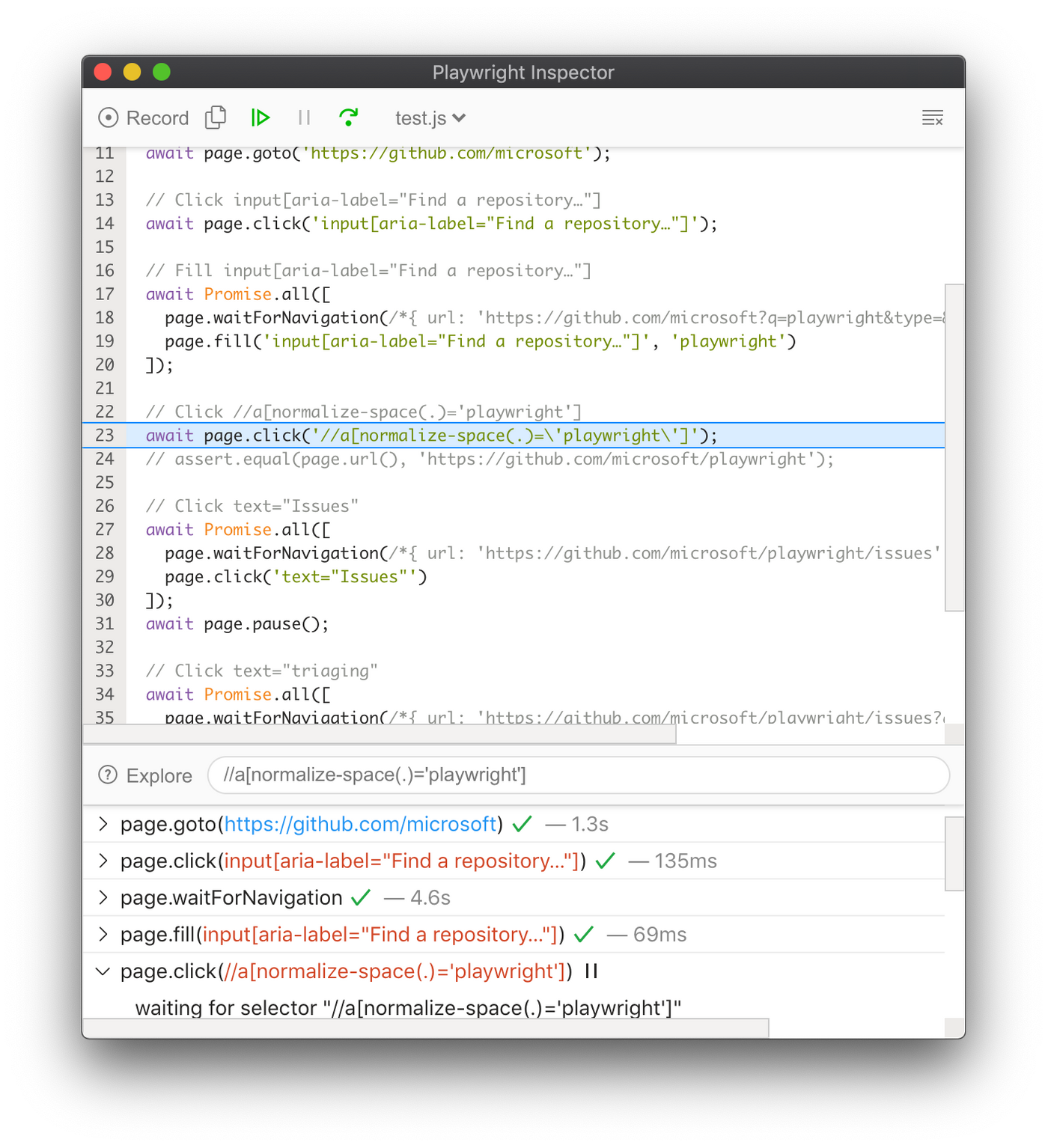Click the log panel horizontal scrollbar
Image resolution: width=1048 pixels, height=1148 pixels.
pos(426,1028)
